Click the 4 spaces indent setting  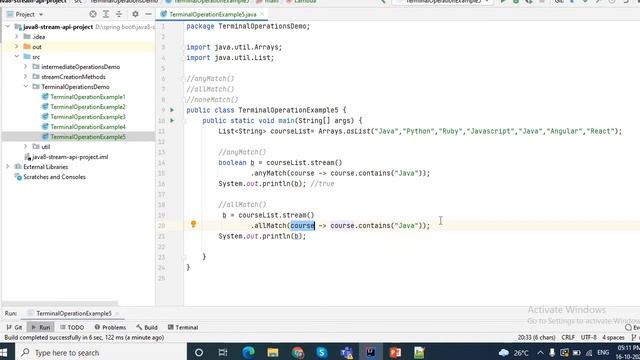coord(613,338)
